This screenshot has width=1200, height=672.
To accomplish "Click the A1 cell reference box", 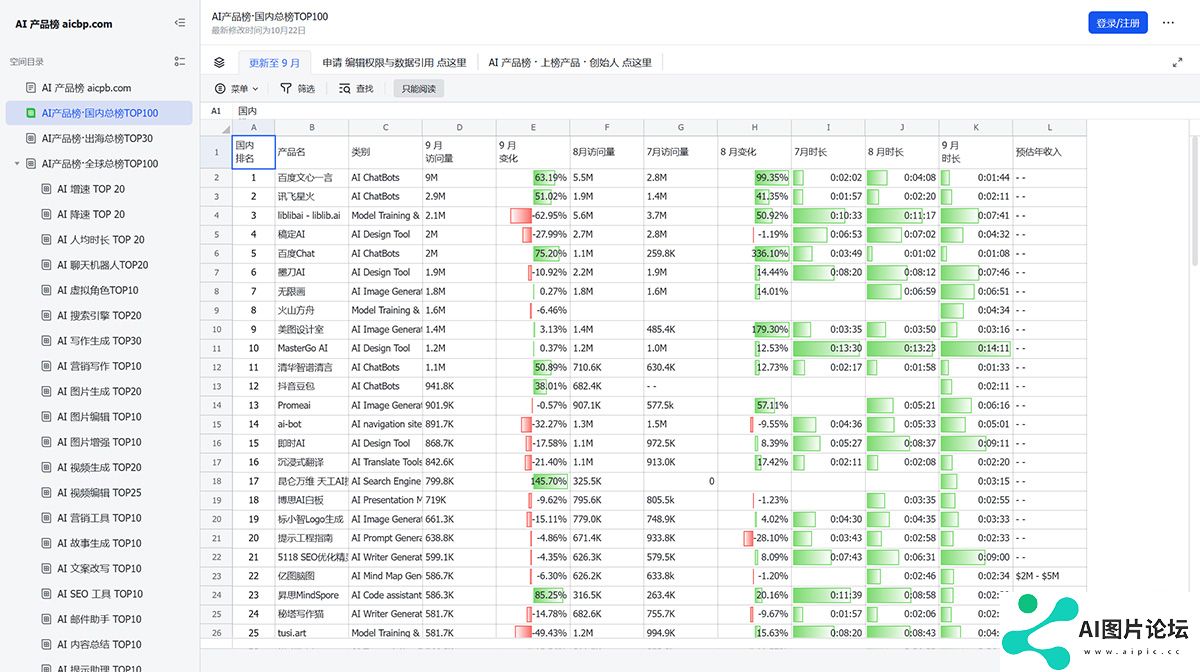I will pyautogui.click(x=216, y=111).
